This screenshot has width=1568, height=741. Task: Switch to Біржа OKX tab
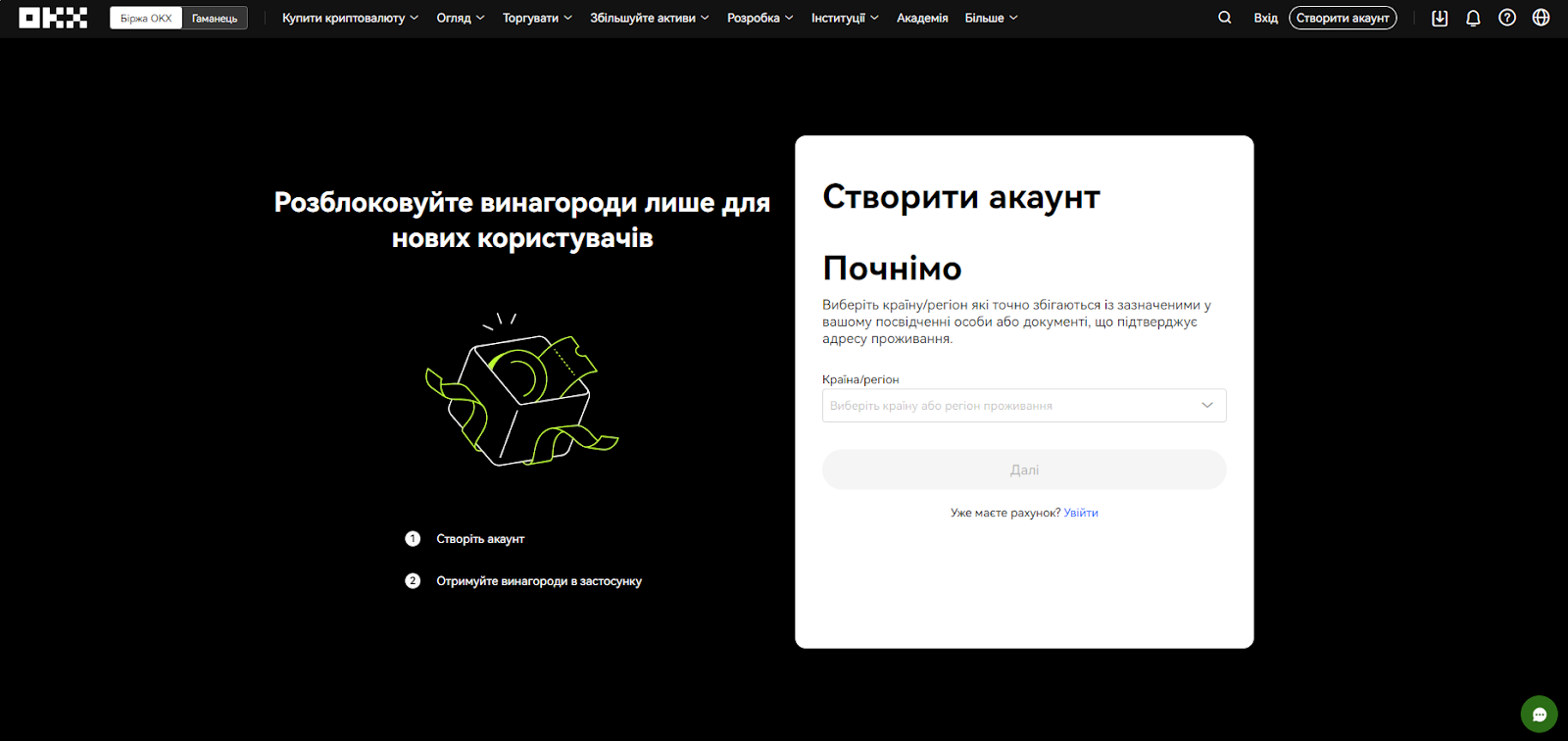(x=146, y=18)
